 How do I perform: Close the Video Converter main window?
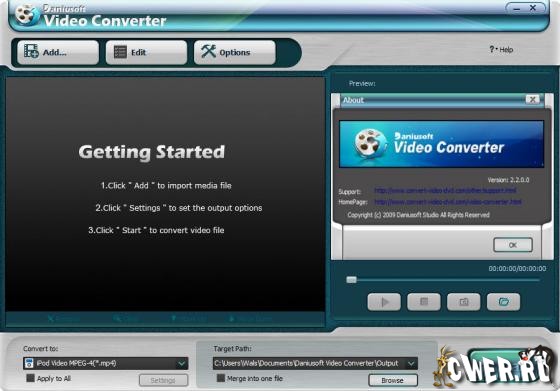pyautogui.click(x=533, y=8)
